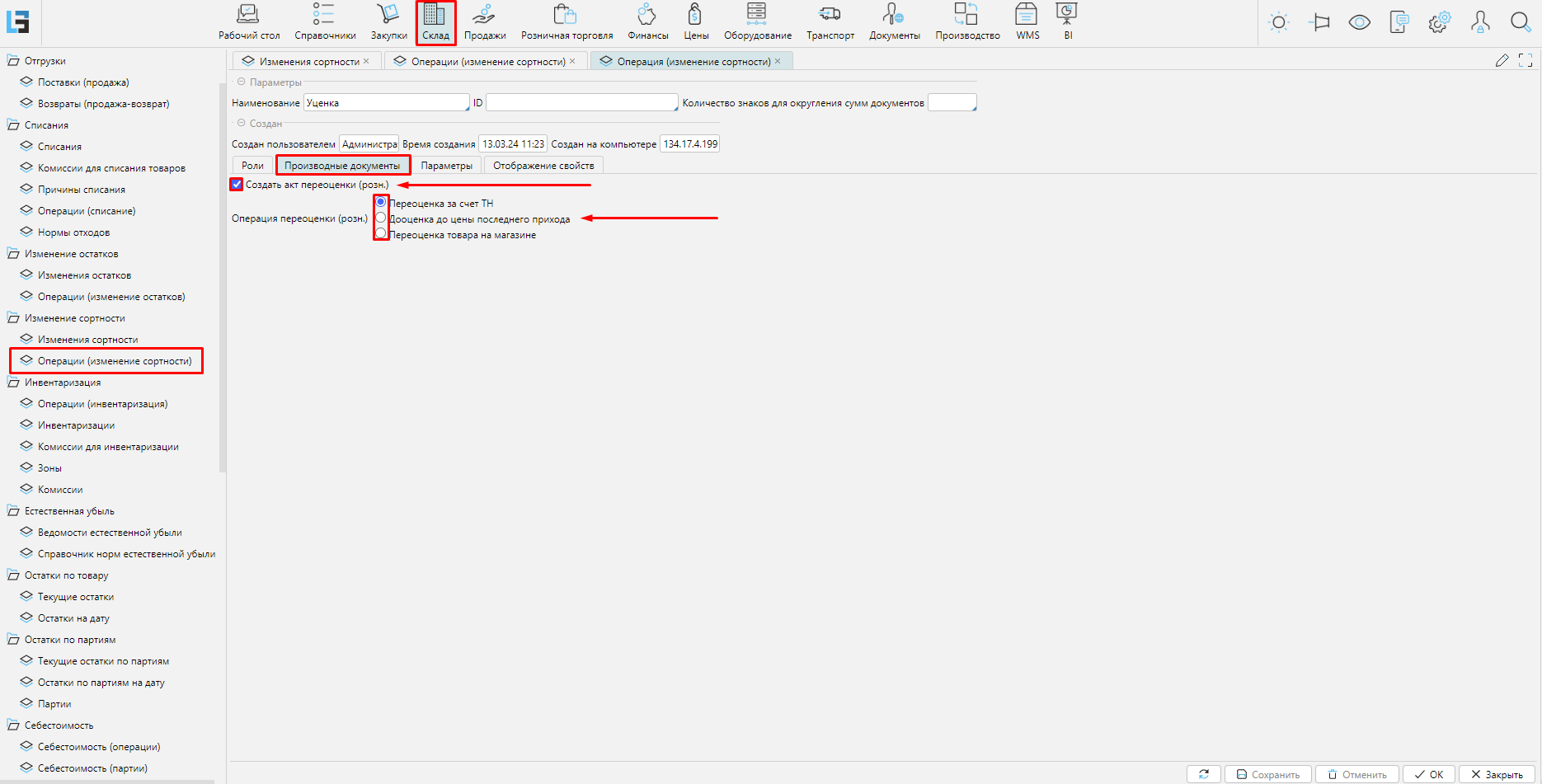
Task: Collapse the Списания folder in sidebar
Action: click(13, 125)
